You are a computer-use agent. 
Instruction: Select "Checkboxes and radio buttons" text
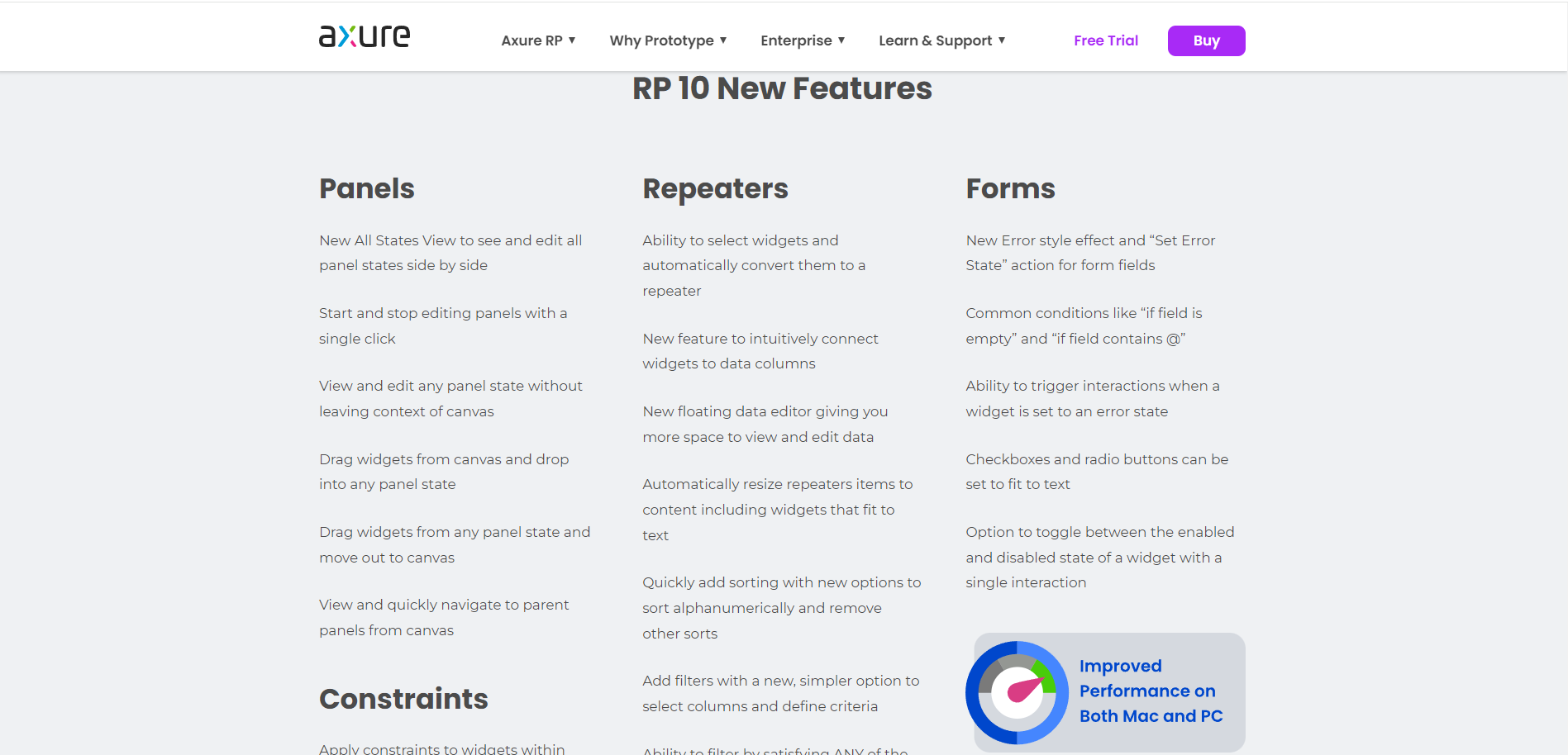point(1097,472)
